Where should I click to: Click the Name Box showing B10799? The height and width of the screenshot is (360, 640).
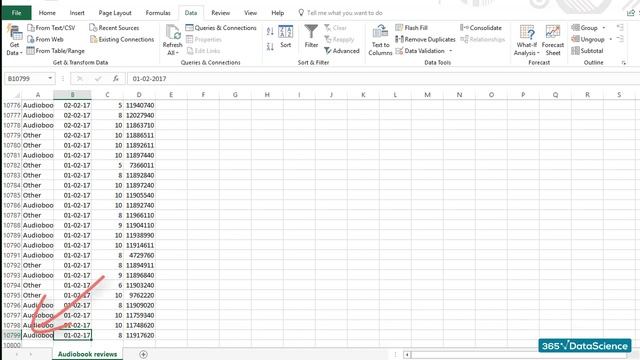click(x=24, y=78)
